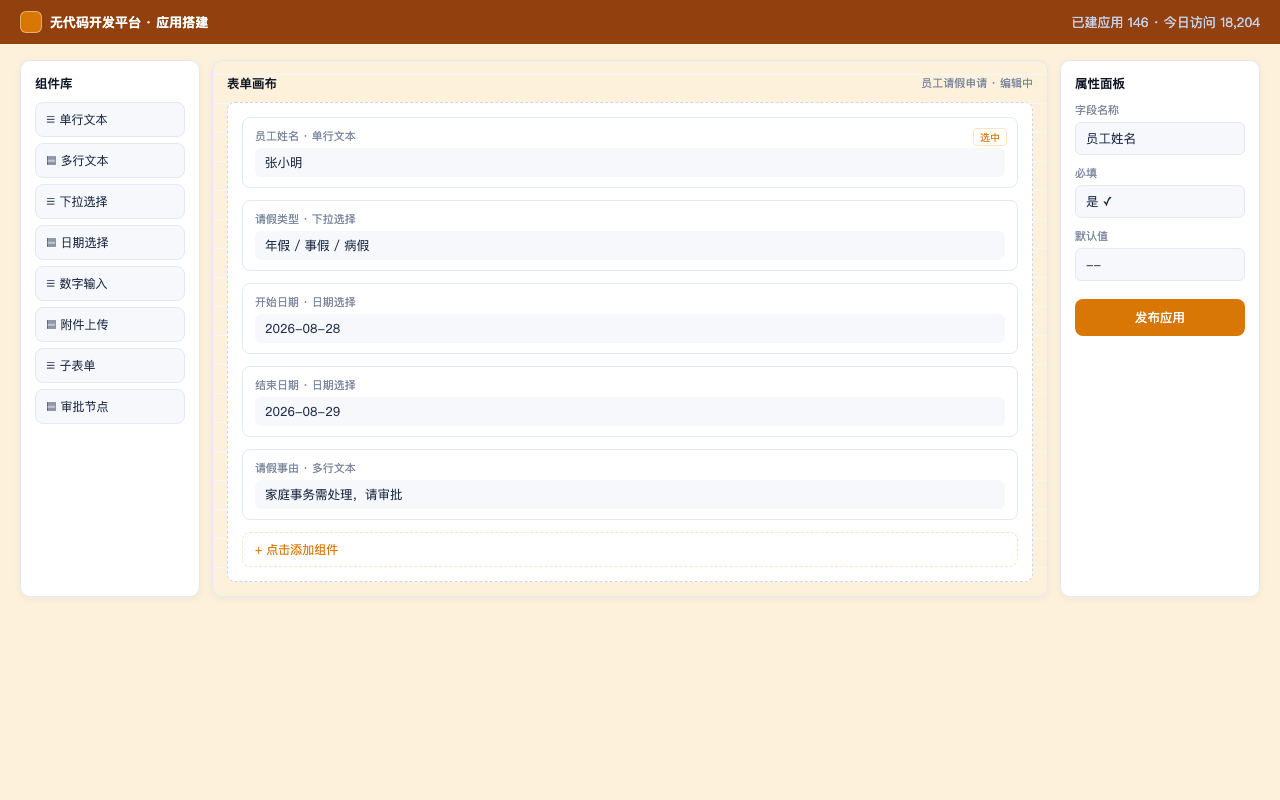The image size is (1280, 800).
Task: Select the 下拉选择 component label
Action: [83, 202]
